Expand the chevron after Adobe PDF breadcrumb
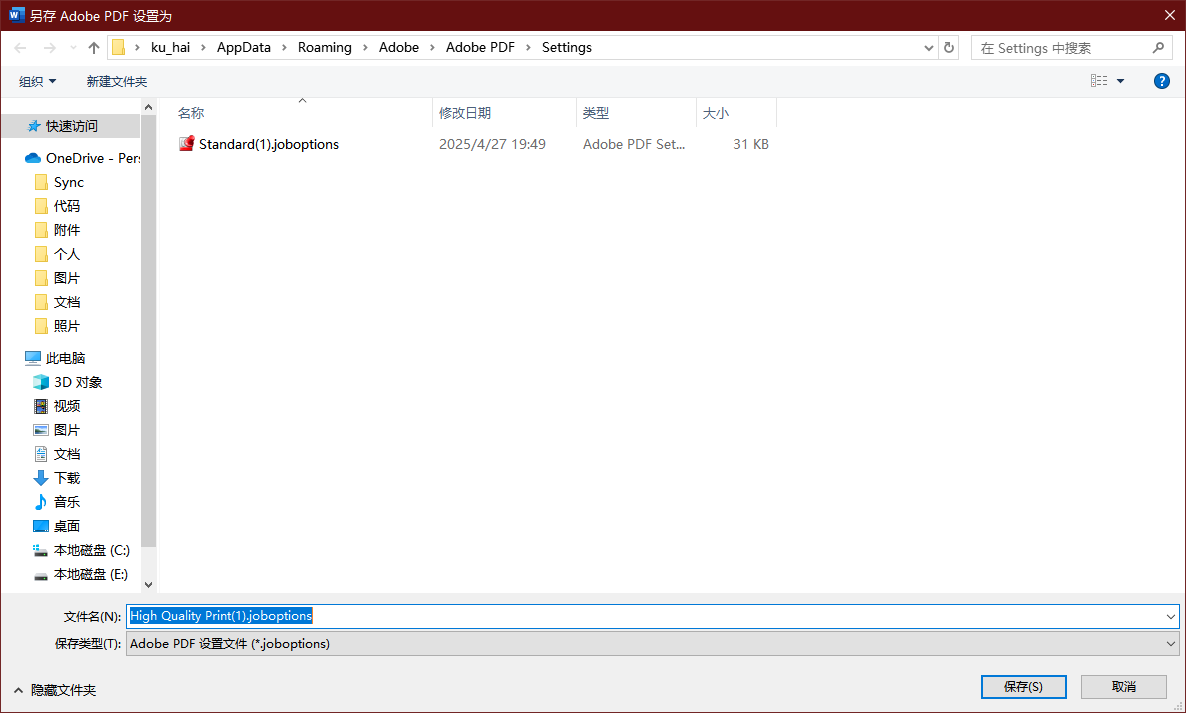1186x713 pixels. 529,48
